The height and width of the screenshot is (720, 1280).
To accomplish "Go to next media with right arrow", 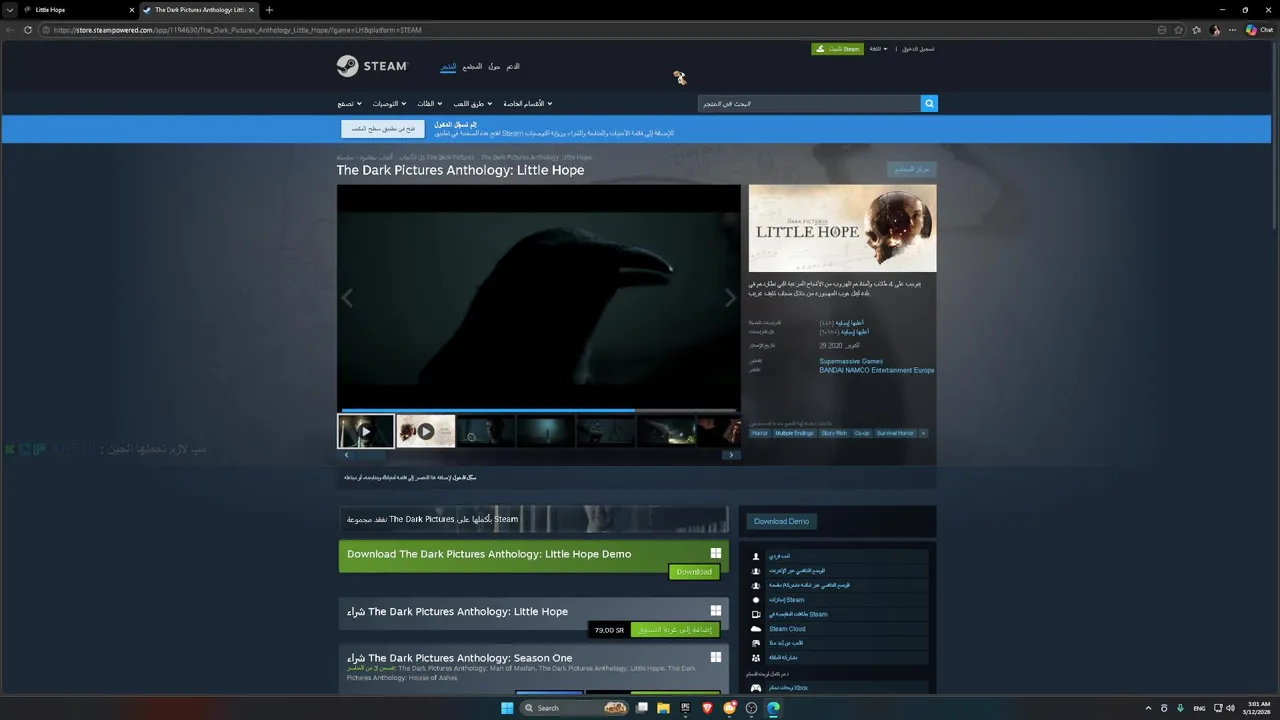I will 730,298.
